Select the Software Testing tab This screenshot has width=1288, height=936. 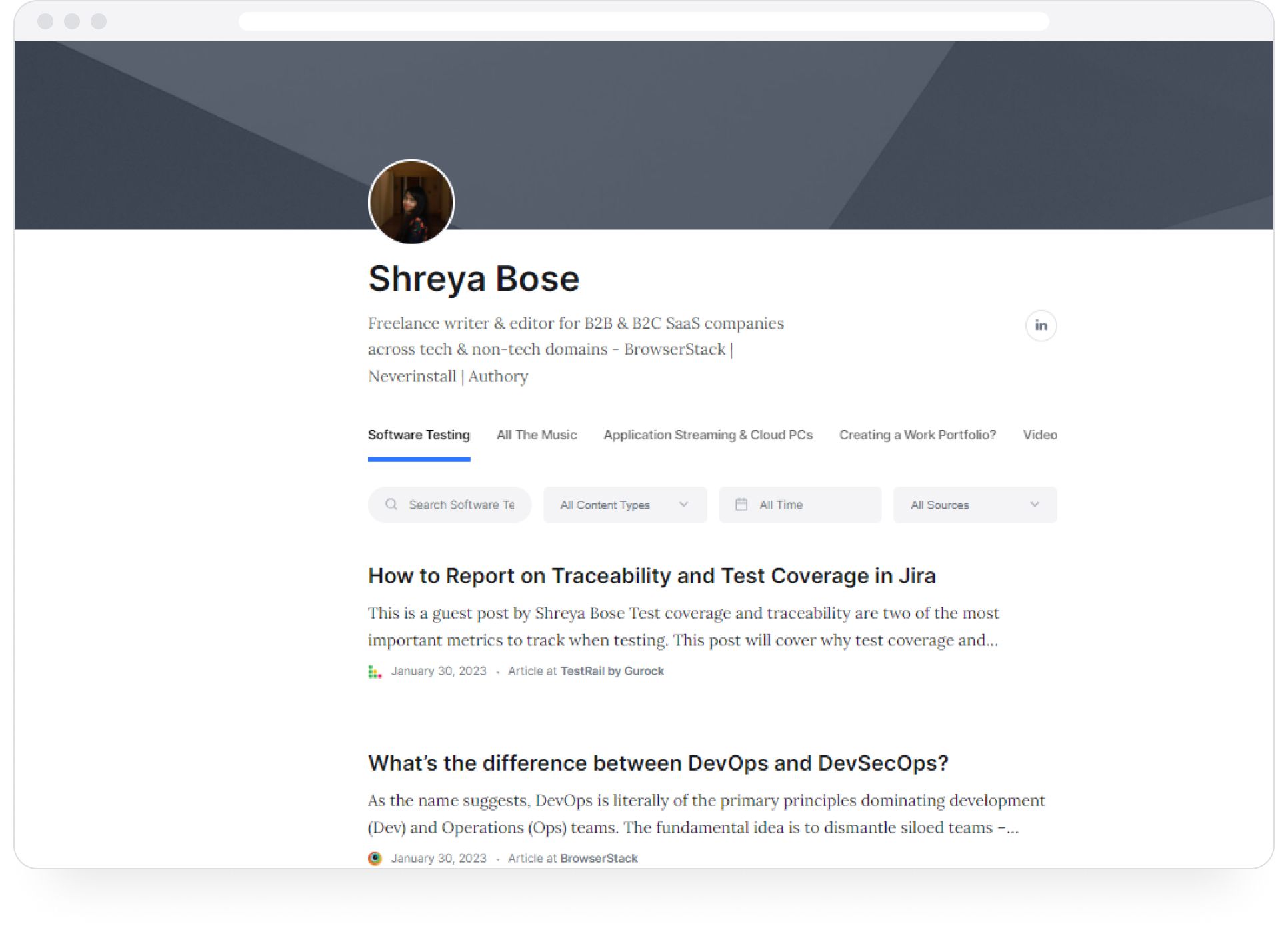tap(419, 435)
